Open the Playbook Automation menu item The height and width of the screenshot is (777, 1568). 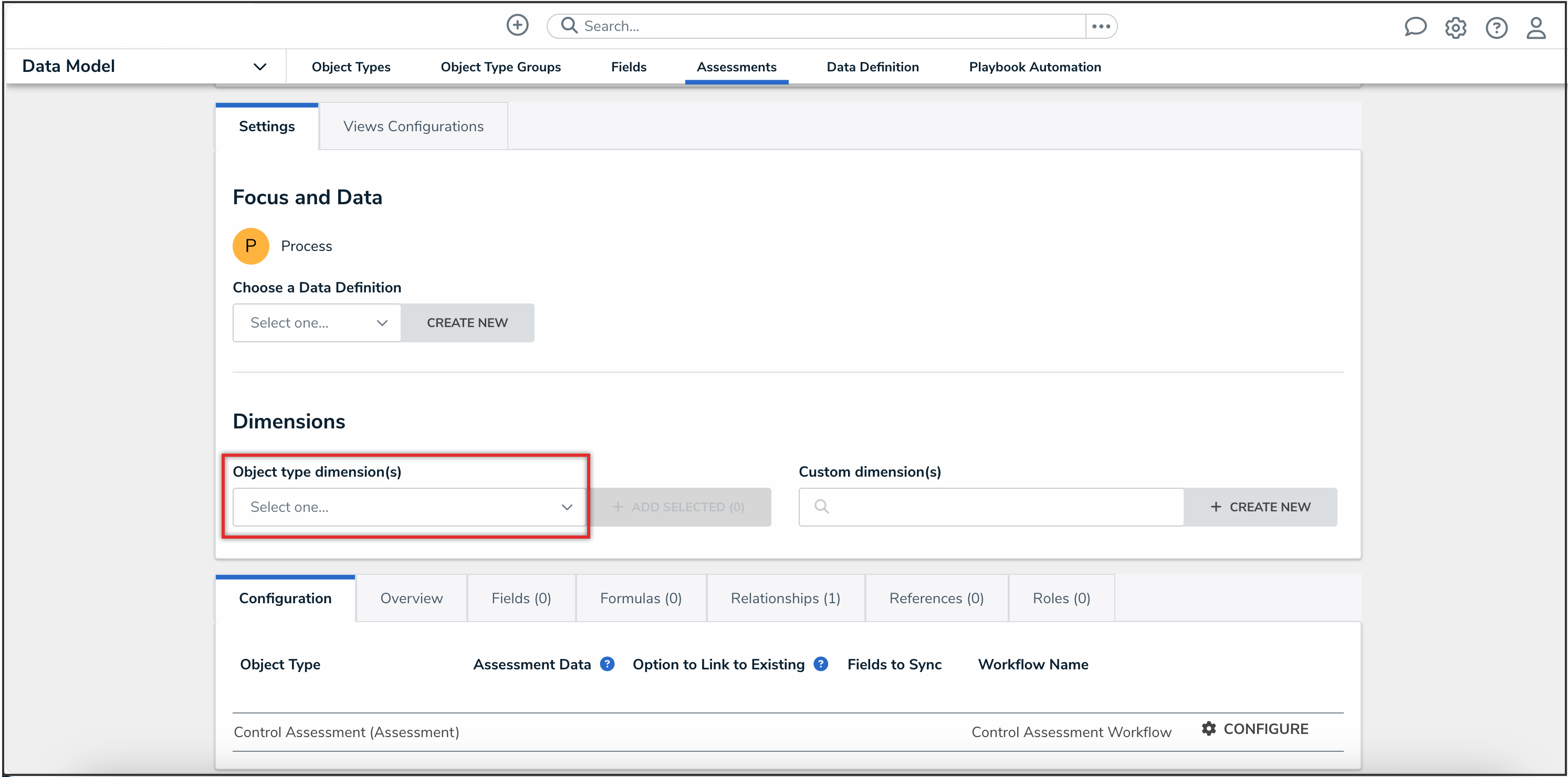tap(1035, 67)
